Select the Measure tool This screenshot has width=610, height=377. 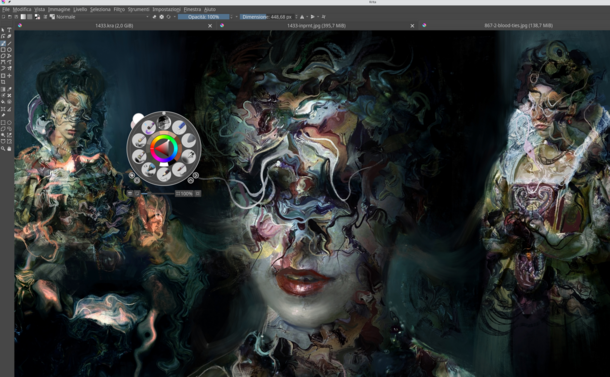pos(9,108)
